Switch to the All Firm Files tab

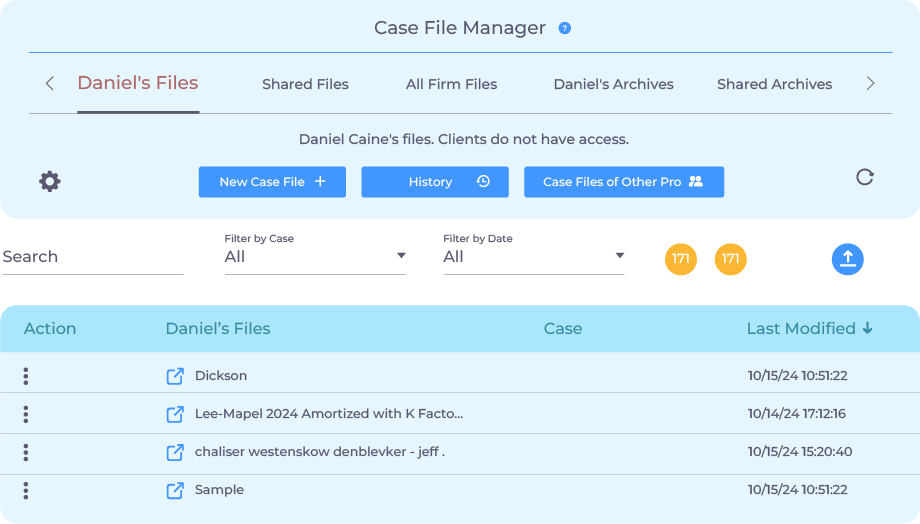pos(451,84)
